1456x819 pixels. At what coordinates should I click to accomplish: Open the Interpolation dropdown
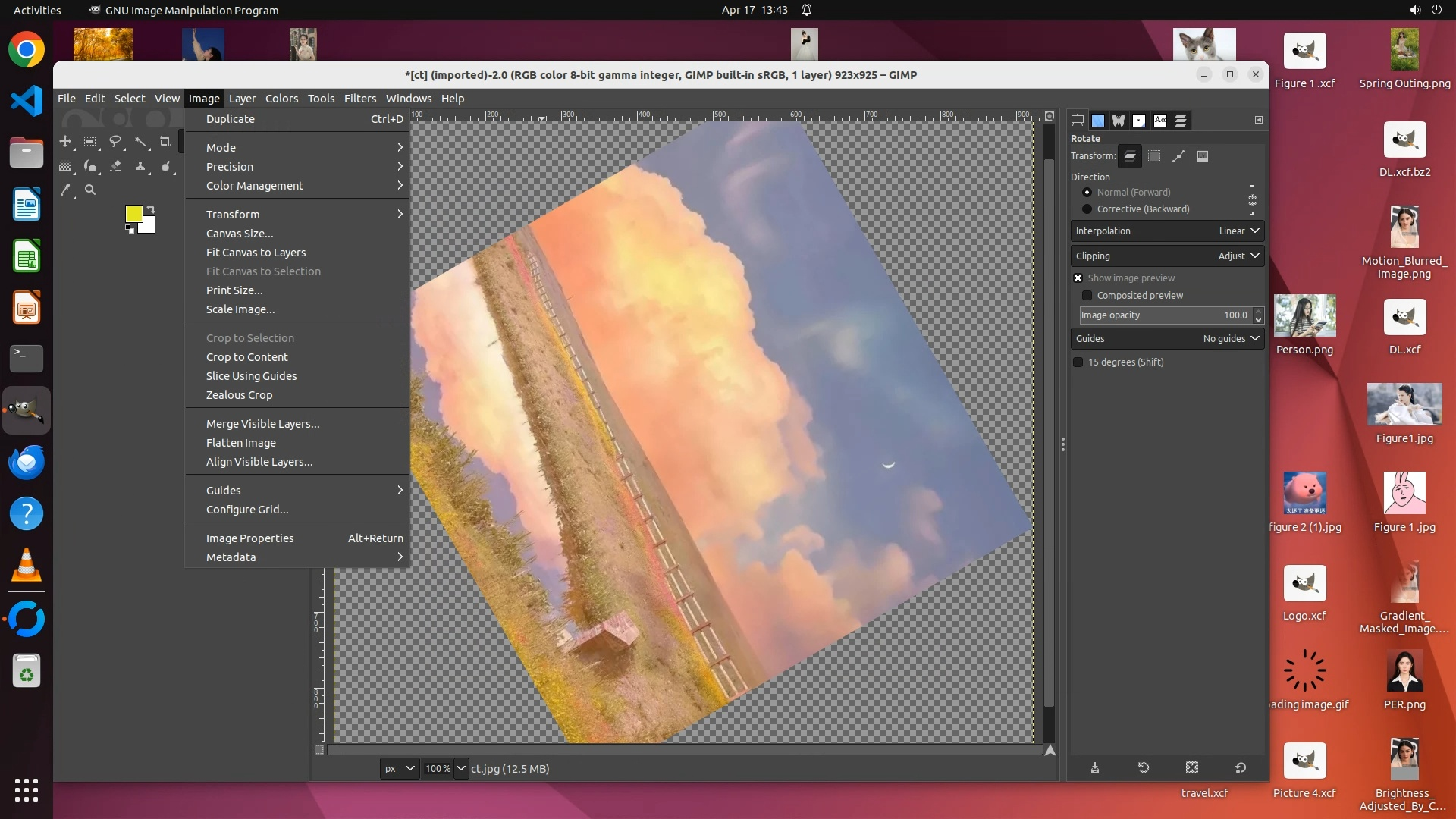[1167, 231]
